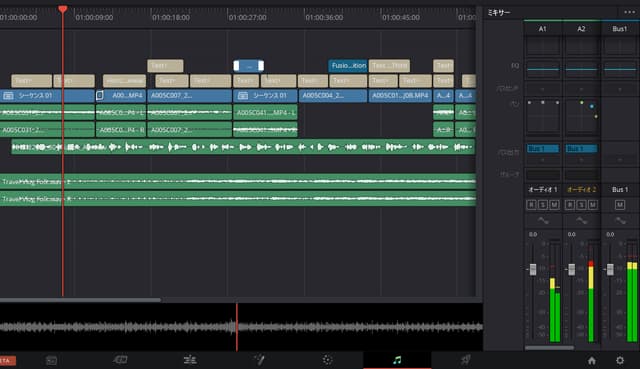This screenshot has height=369, width=640.
Task: Click the highlighted オーディオ 2 track name
Action: point(581,189)
